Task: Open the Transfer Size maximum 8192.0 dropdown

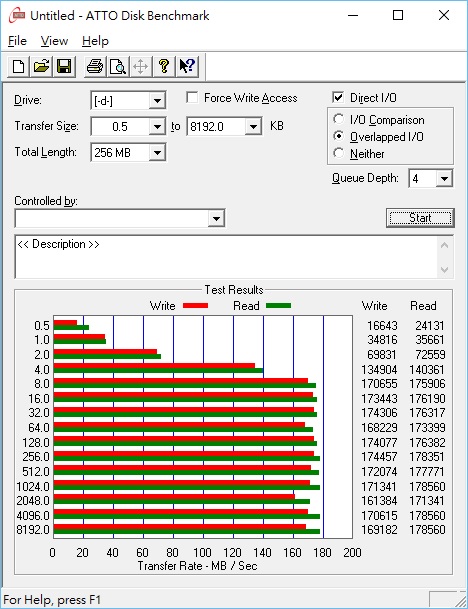Action: pos(253,127)
